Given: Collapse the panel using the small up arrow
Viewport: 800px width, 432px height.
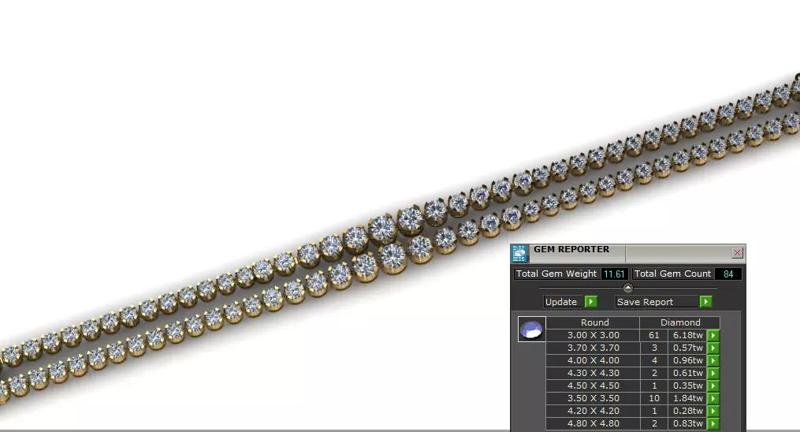Looking at the screenshot, I should click(628, 288).
